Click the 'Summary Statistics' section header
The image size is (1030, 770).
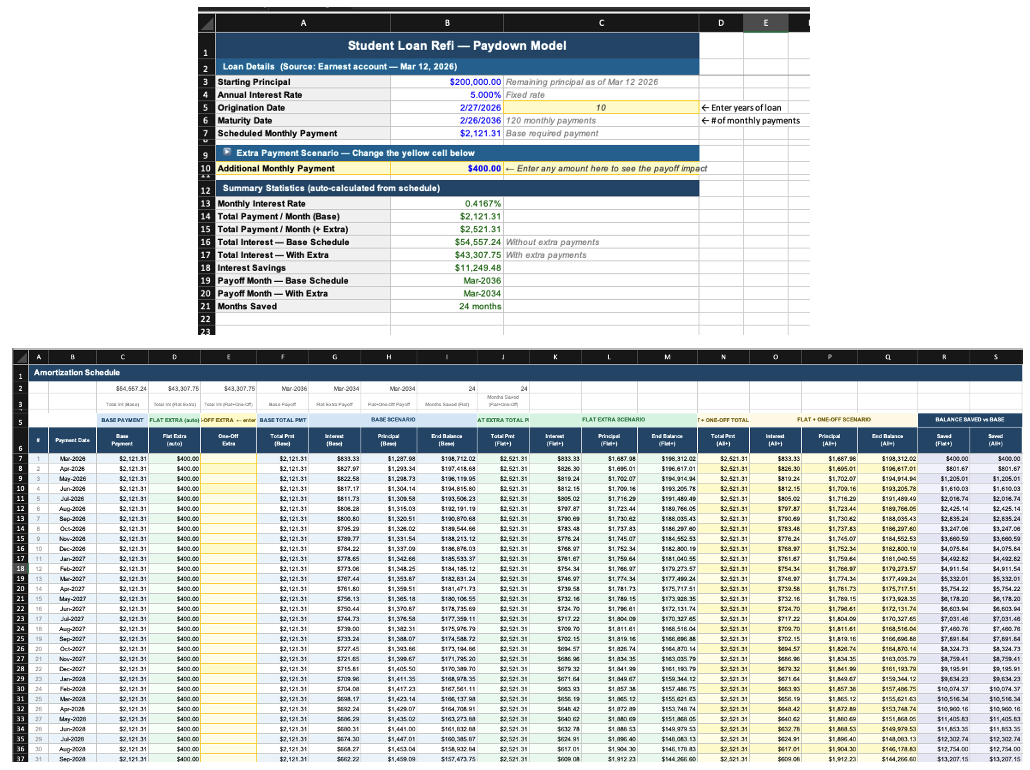pos(457,188)
